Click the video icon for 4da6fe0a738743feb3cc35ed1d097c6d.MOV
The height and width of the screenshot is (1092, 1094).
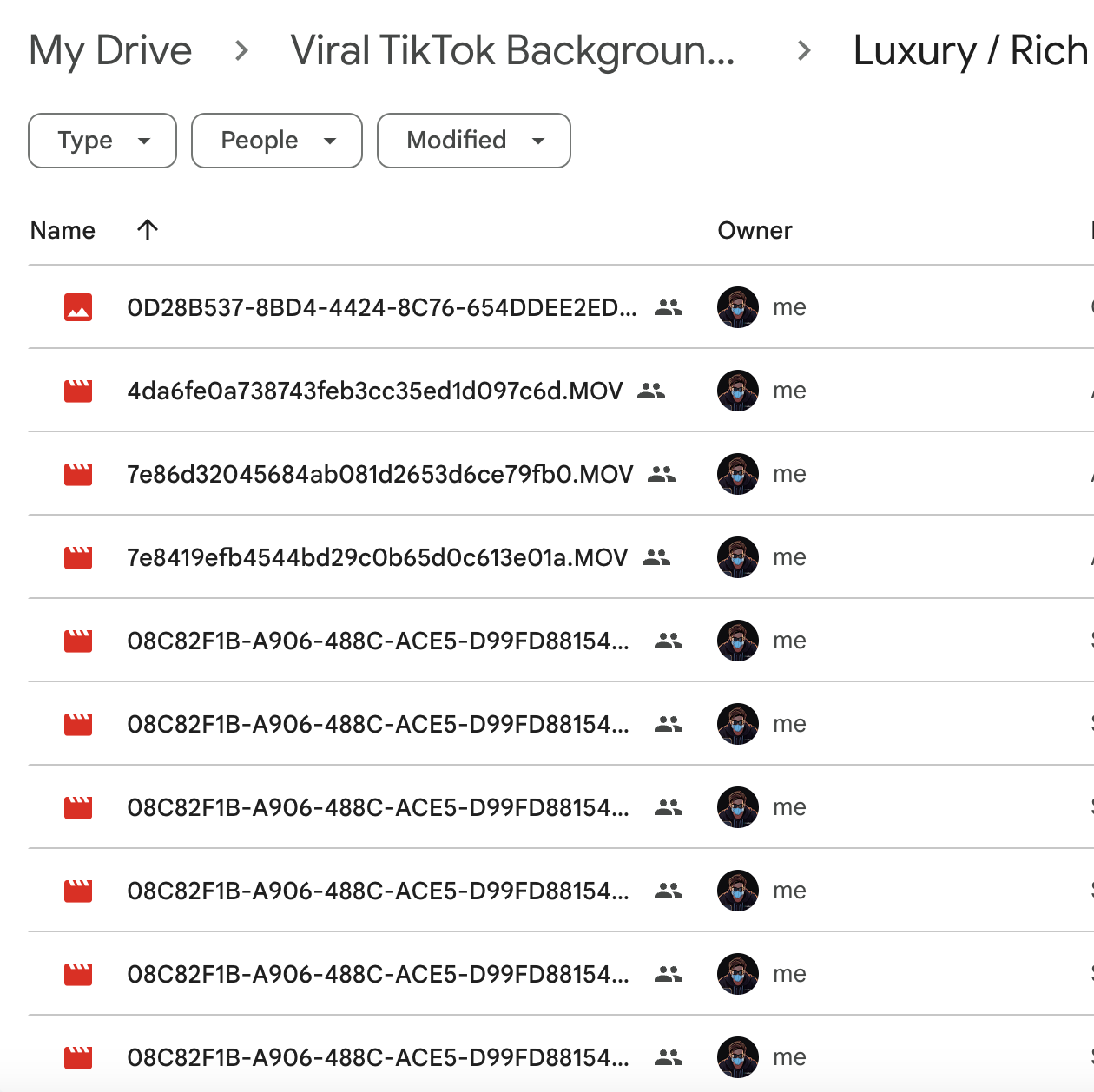click(x=79, y=391)
